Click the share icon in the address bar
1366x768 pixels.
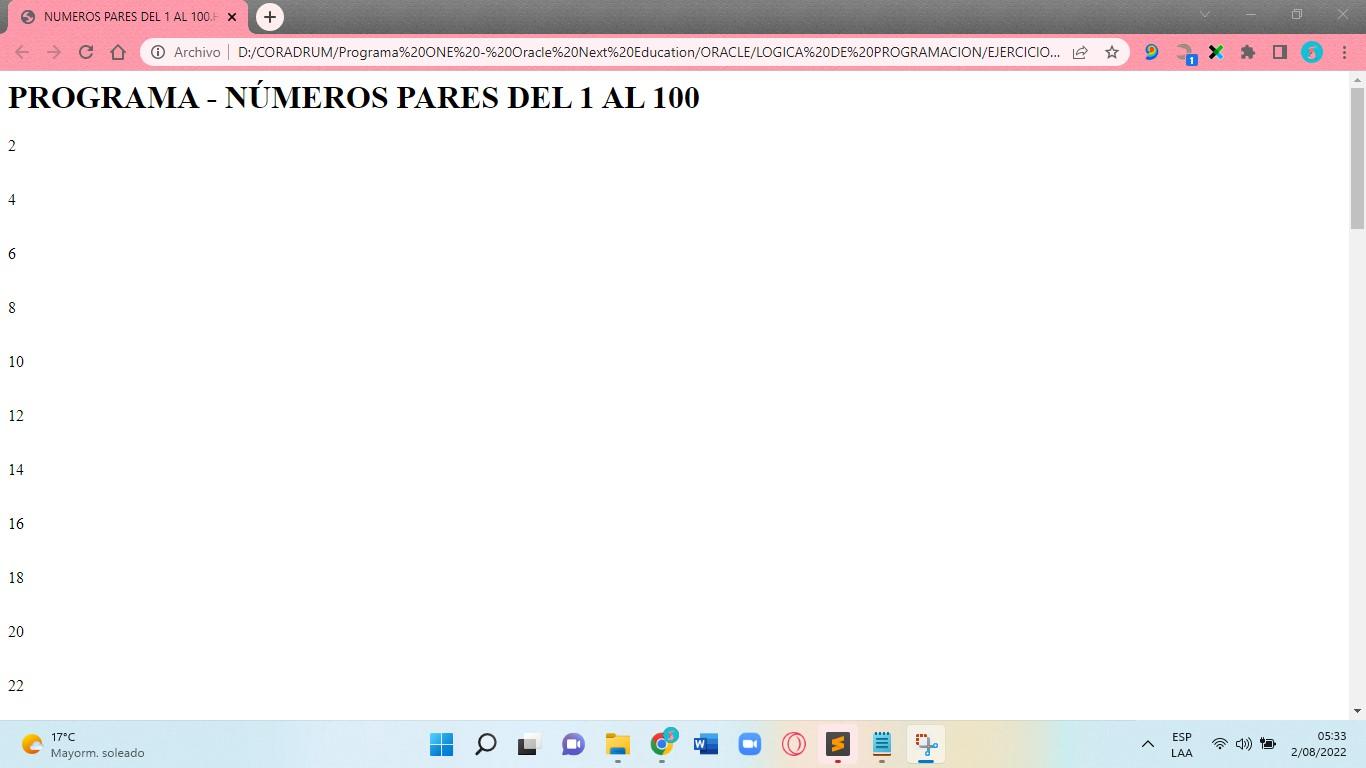(x=1080, y=51)
